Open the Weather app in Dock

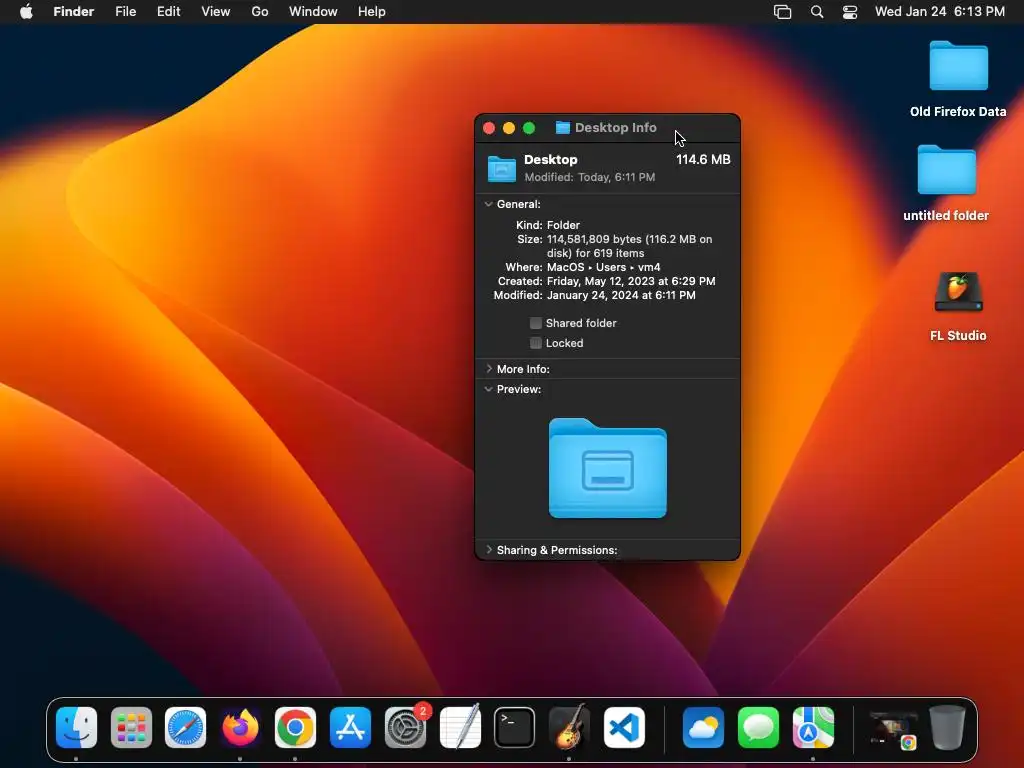[x=703, y=728]
